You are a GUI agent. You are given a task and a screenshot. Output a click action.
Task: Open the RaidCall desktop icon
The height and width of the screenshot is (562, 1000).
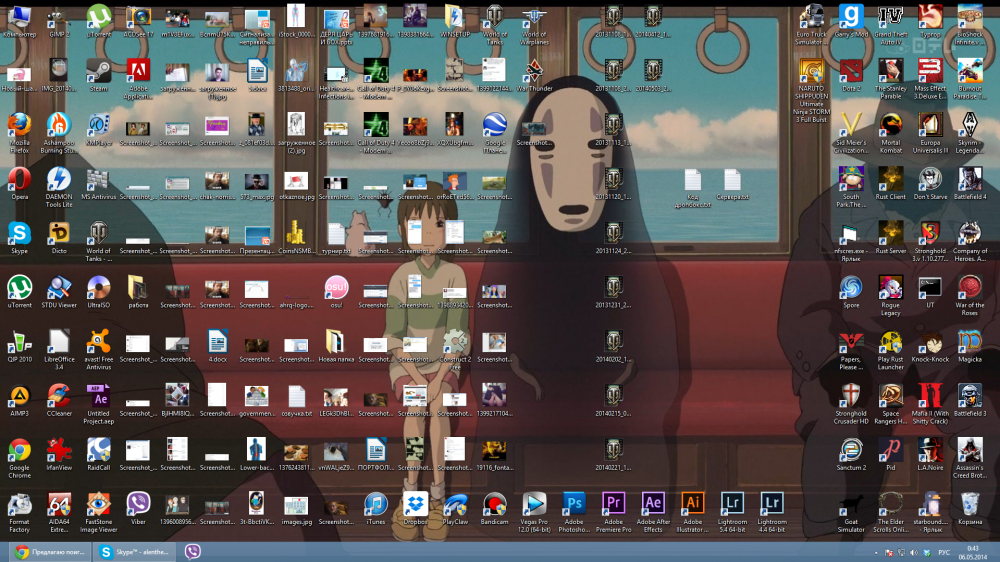(98, 455)
